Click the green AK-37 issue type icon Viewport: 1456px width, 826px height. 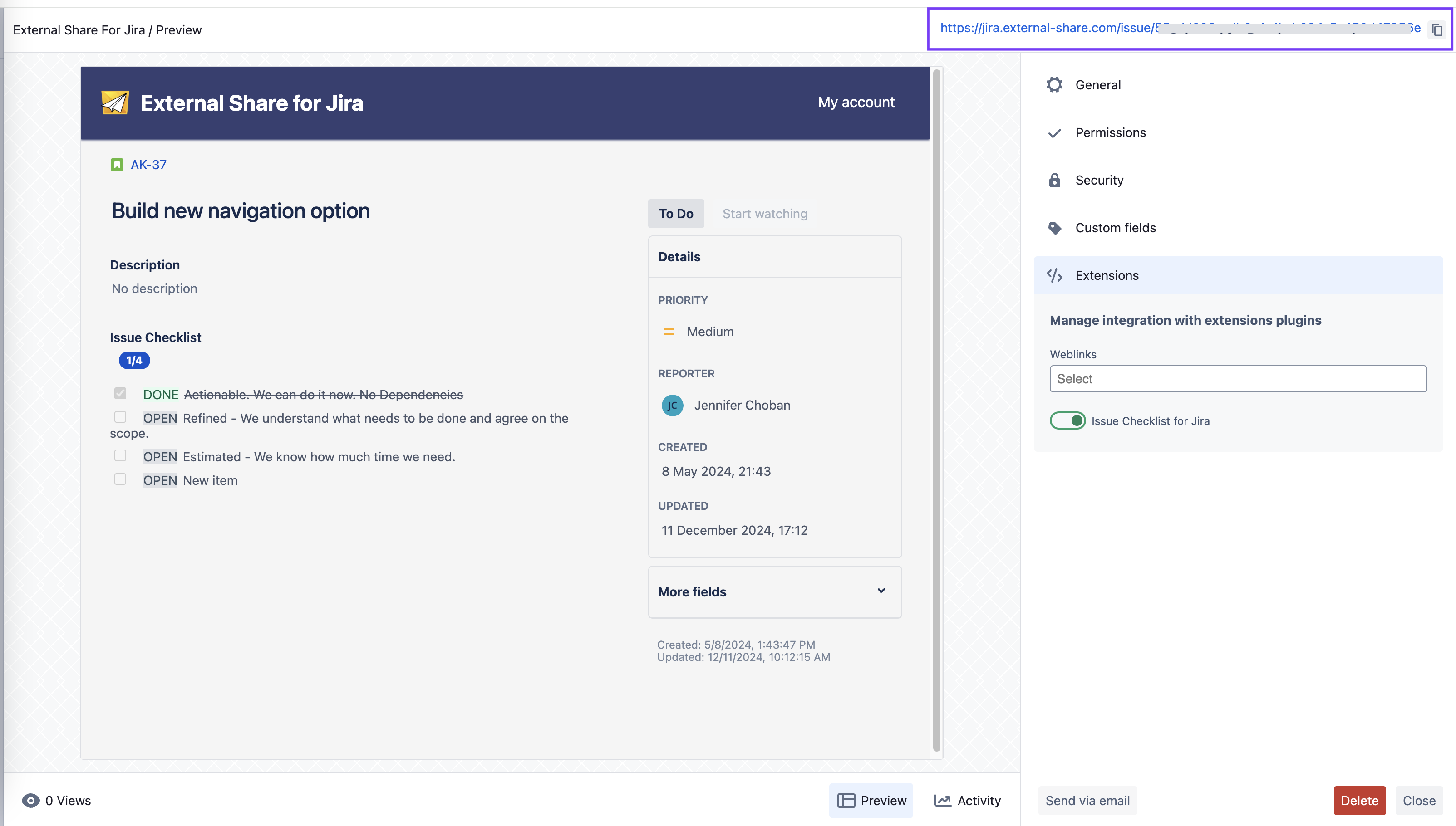[x=117, y=165]
